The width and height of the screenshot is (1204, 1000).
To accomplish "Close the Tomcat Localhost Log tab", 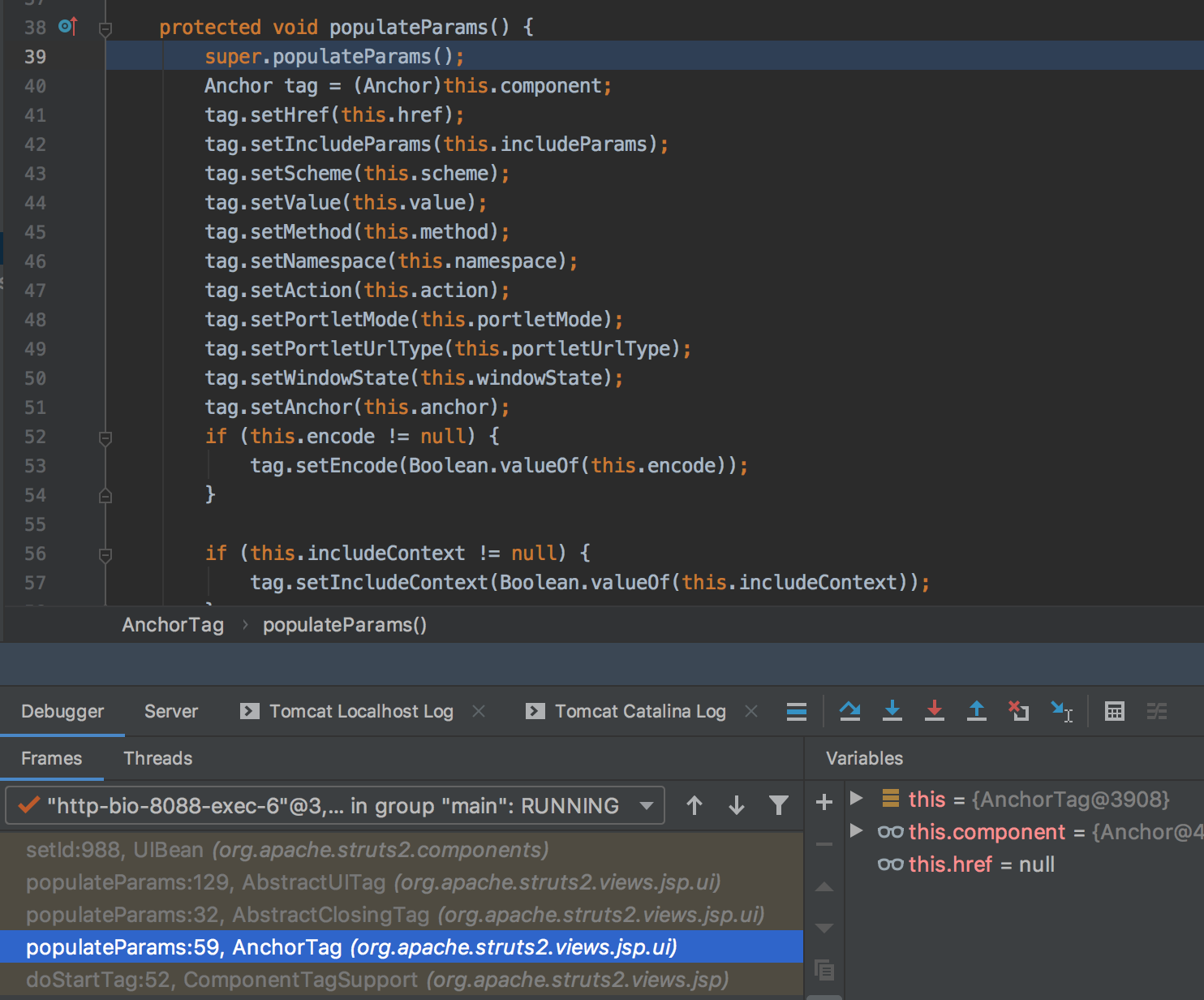I will 479,711.
